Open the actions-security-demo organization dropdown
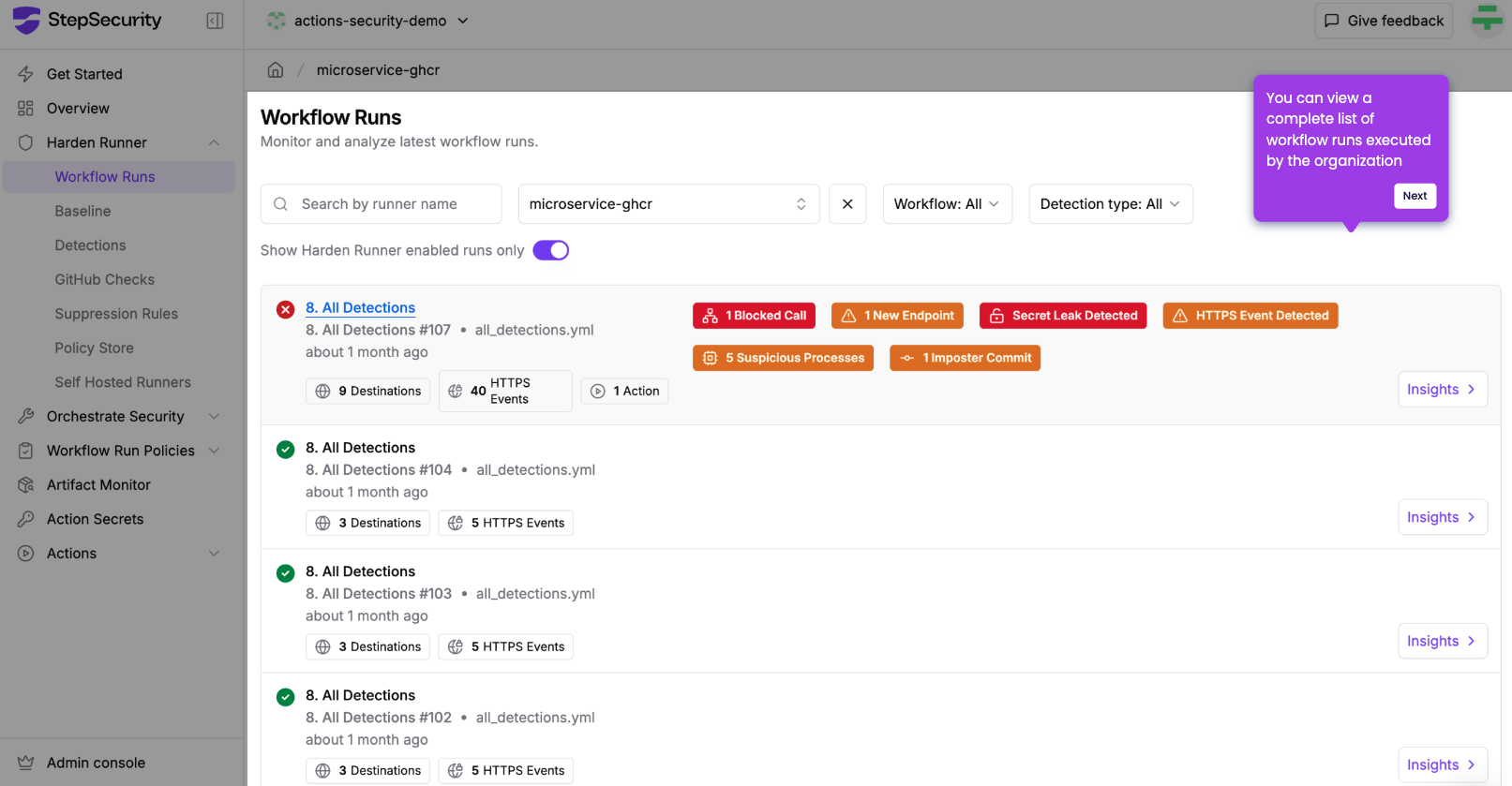 [x=367, y=21]
